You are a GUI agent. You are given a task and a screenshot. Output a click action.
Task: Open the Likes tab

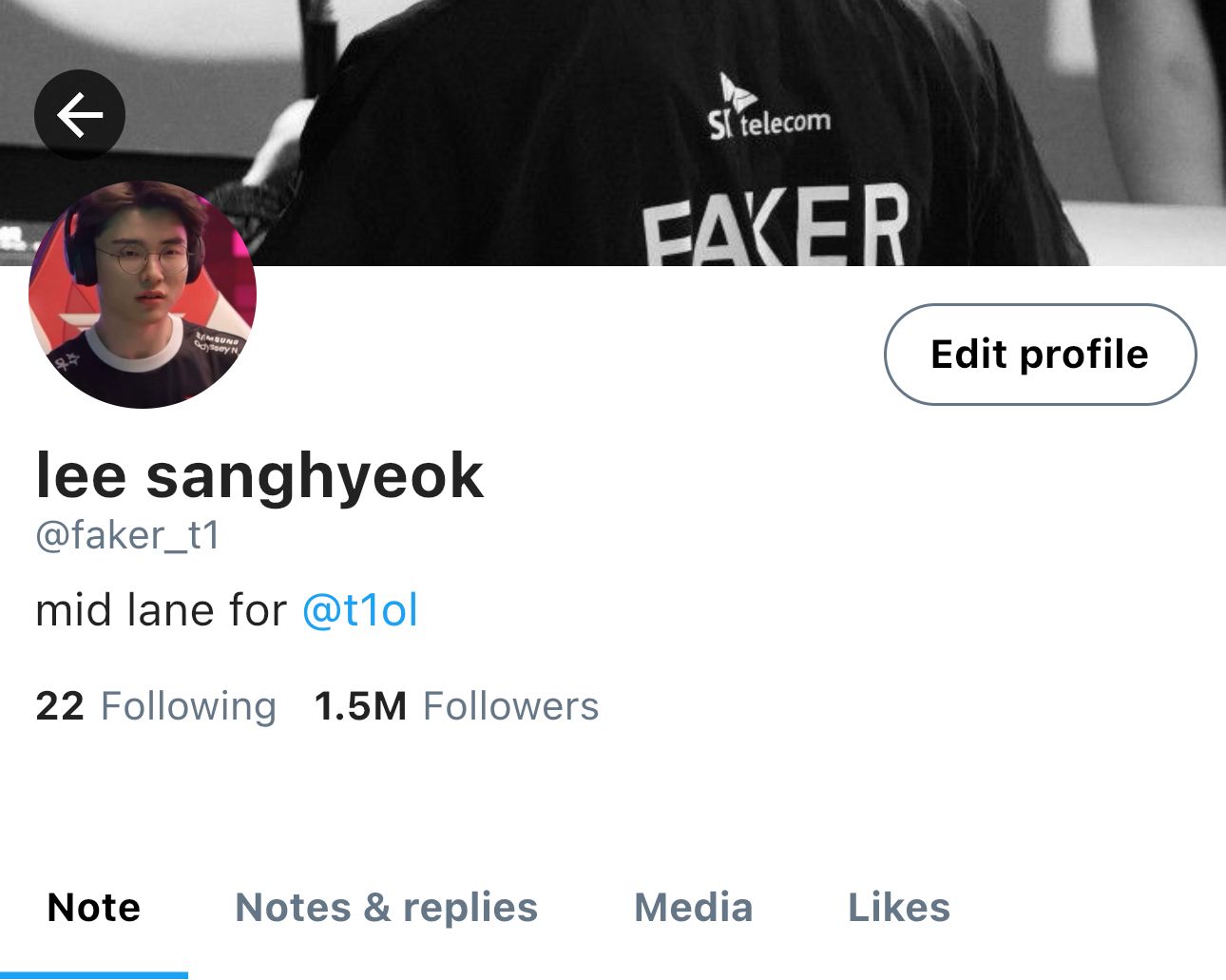tap(899, 908)
